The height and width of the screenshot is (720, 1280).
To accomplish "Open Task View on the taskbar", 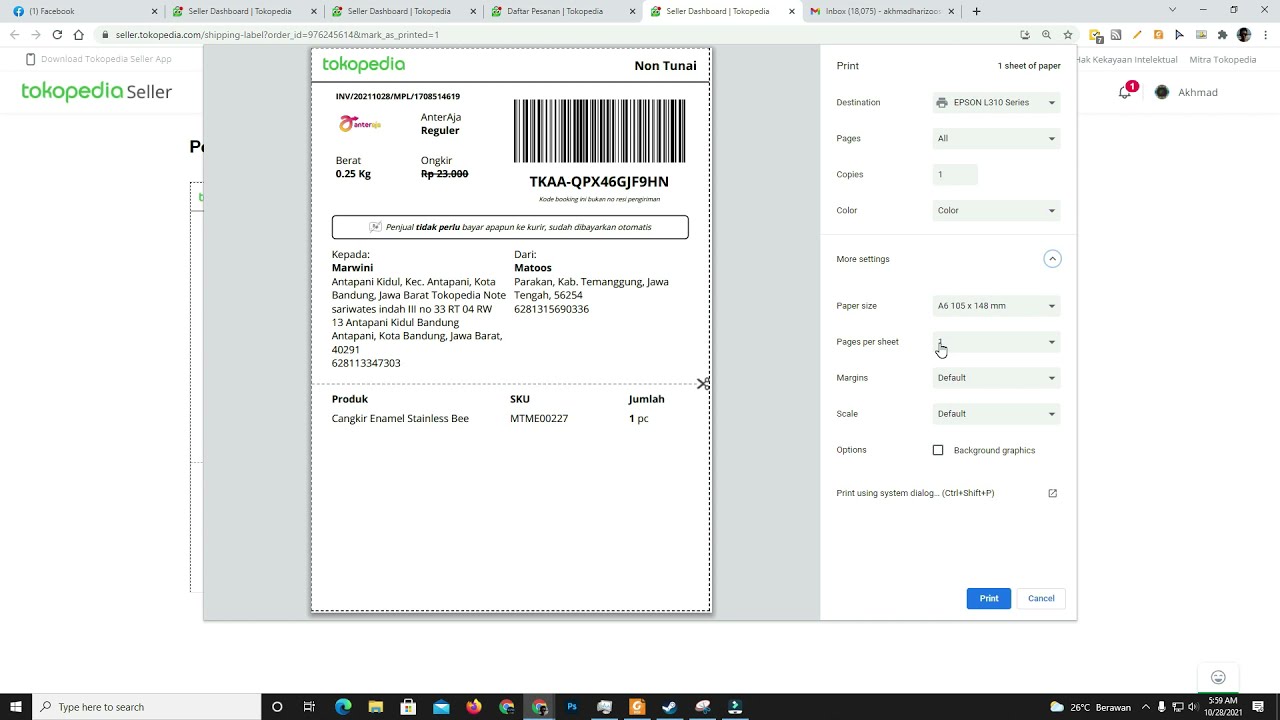I will tap(309, 707).
